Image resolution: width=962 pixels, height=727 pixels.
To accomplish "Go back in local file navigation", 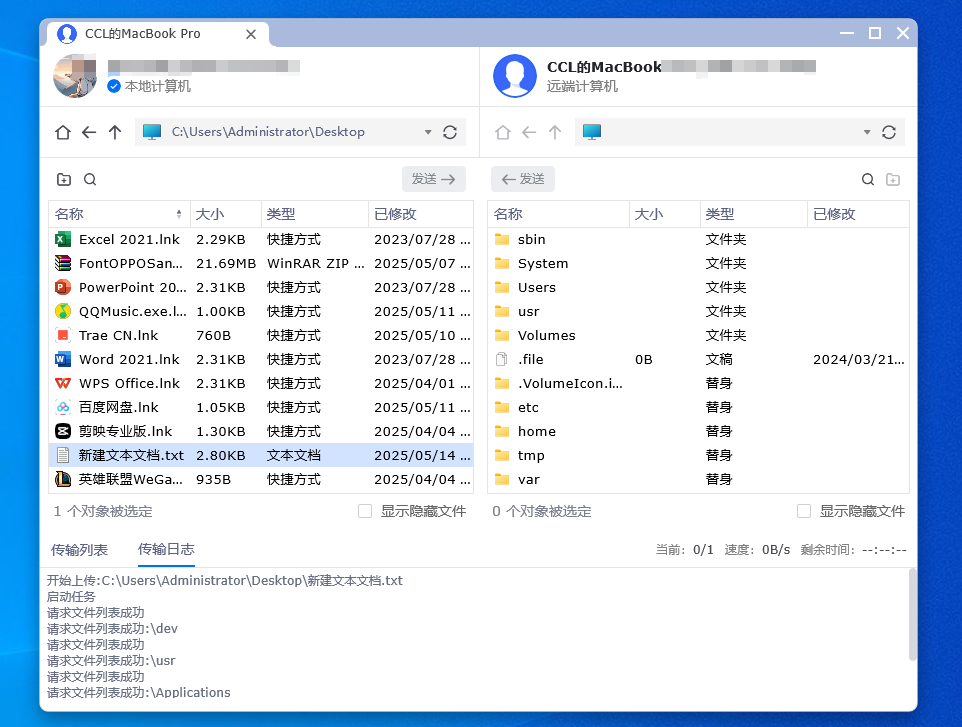I will coord(89,132).
